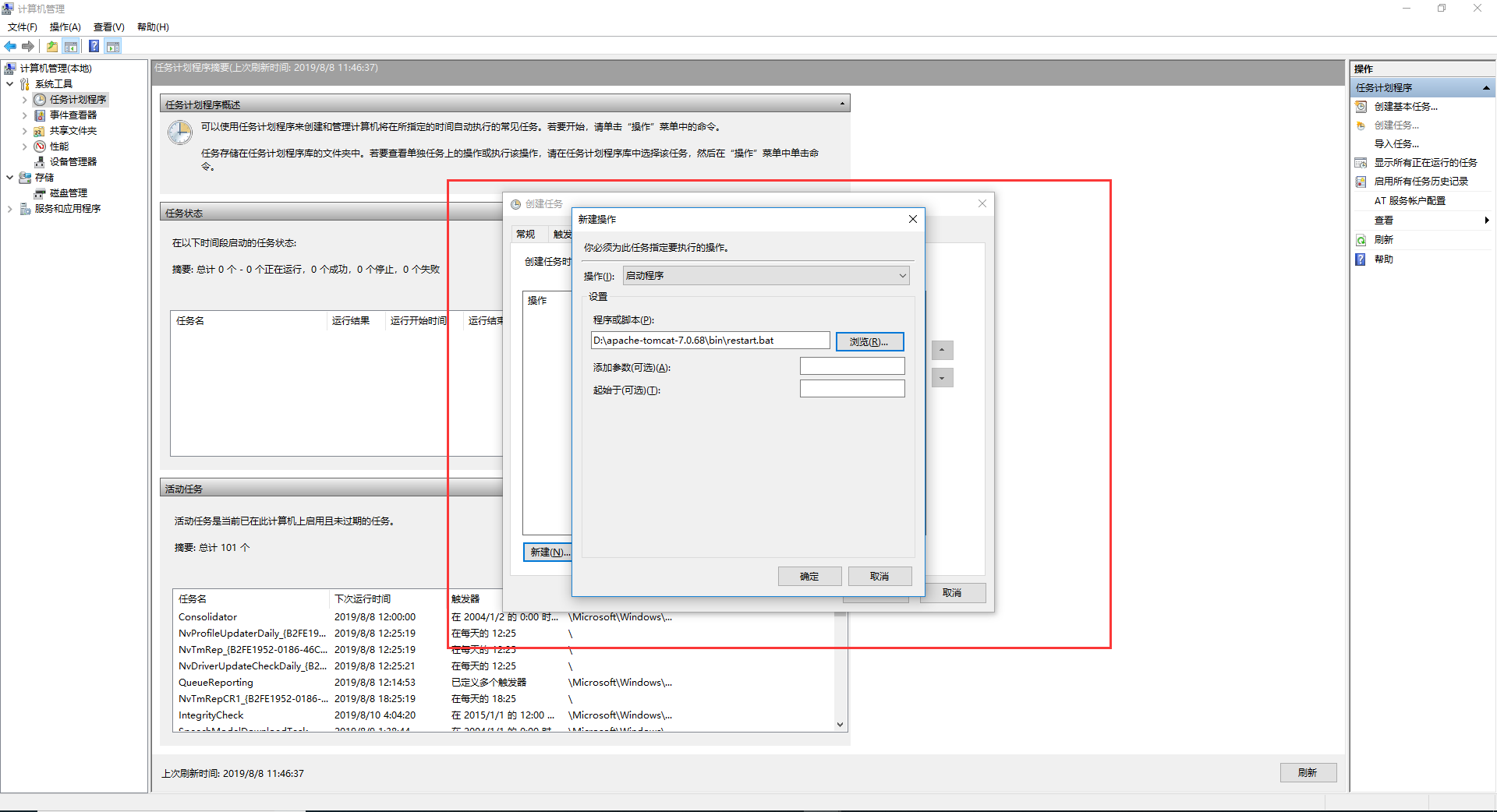1497x812 pixels.
Task: Toggle the console tree pane toolbar icon
Action: tap(71, 47)
